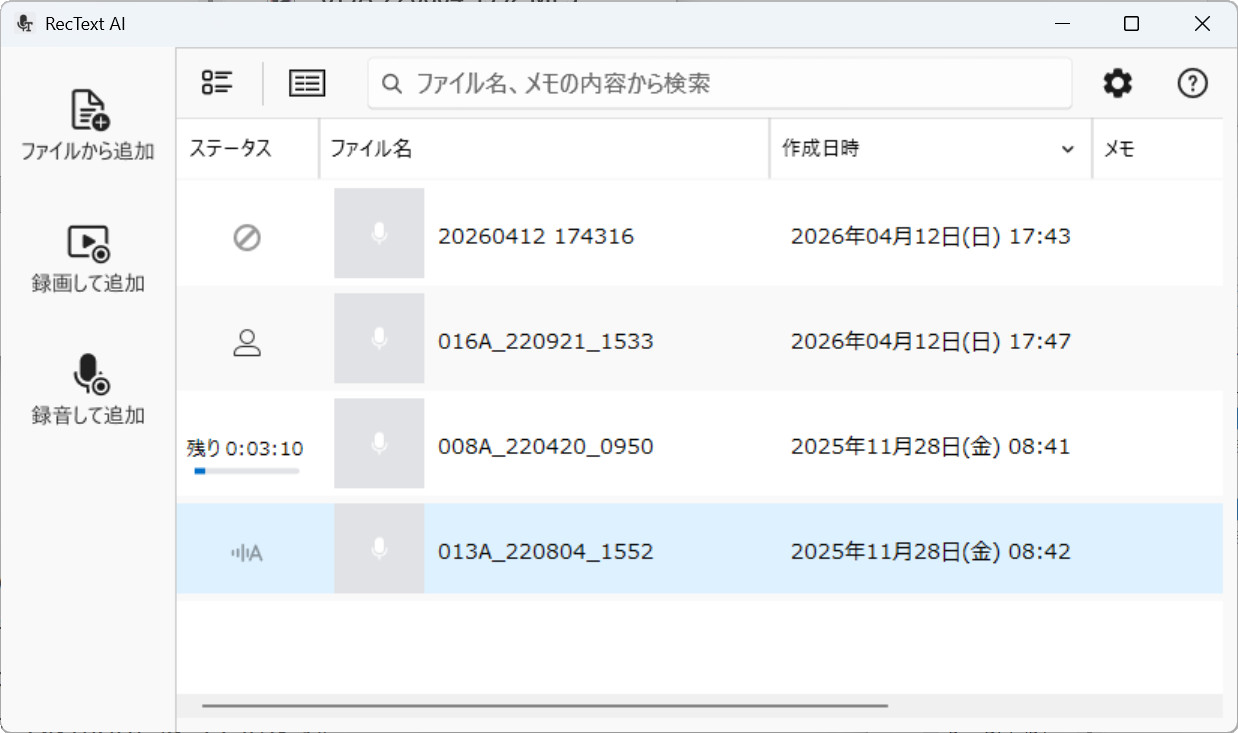The image size is (1238, 733).
Task: Click the cancelled status icon on first row
Action: tap(247, 237)
